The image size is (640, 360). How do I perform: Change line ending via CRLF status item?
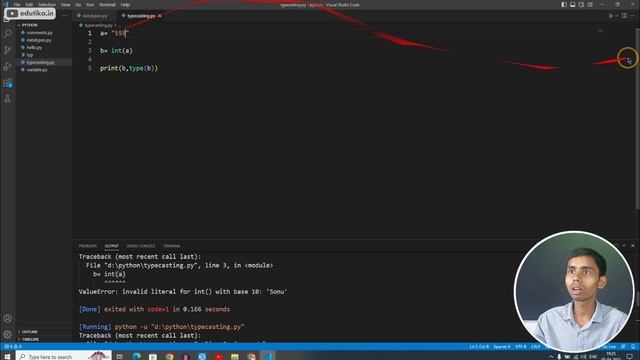535,347
